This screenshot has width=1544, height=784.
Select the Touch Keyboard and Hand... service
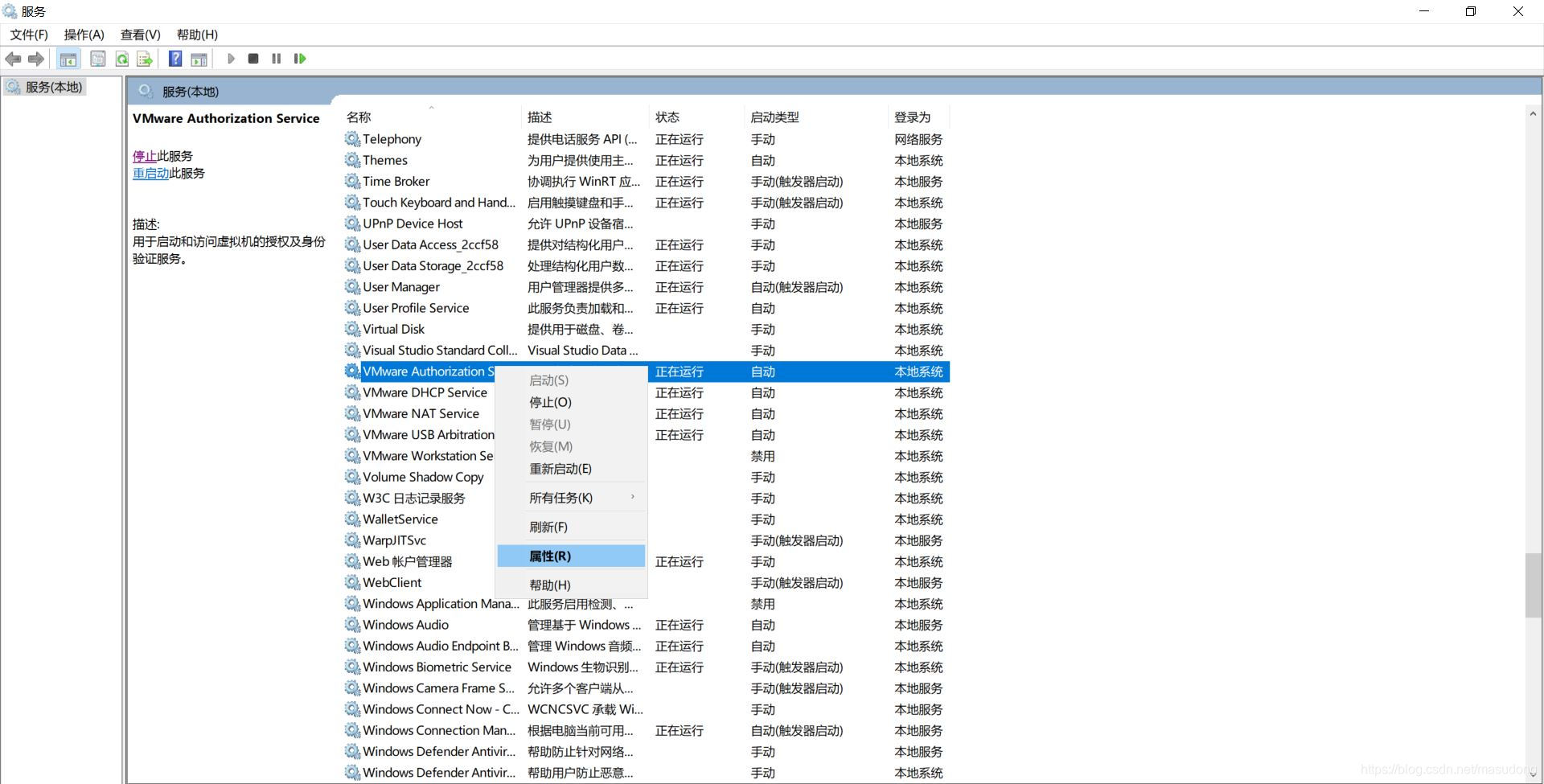[x=646, y=203]
